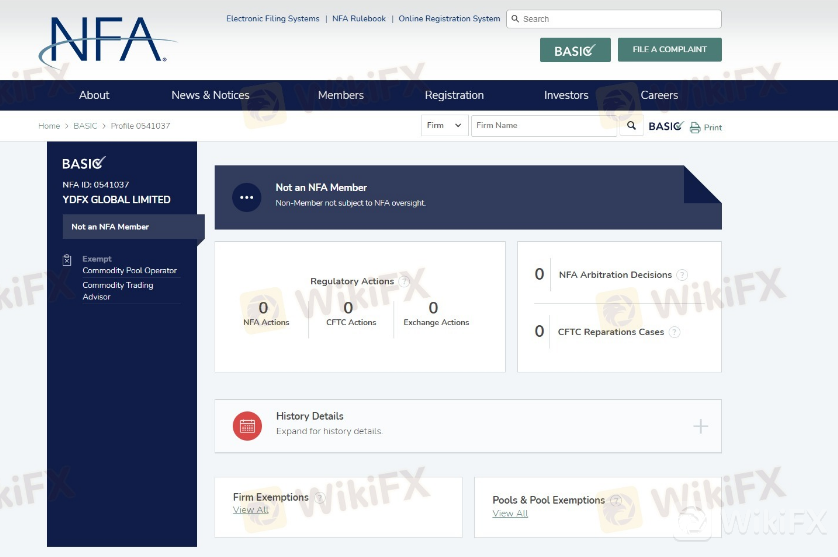Image resolution: width=838 pixels, height=557 pixels.
Task: Click into the Firm Name input field
Action: click(x=543, y=126)
